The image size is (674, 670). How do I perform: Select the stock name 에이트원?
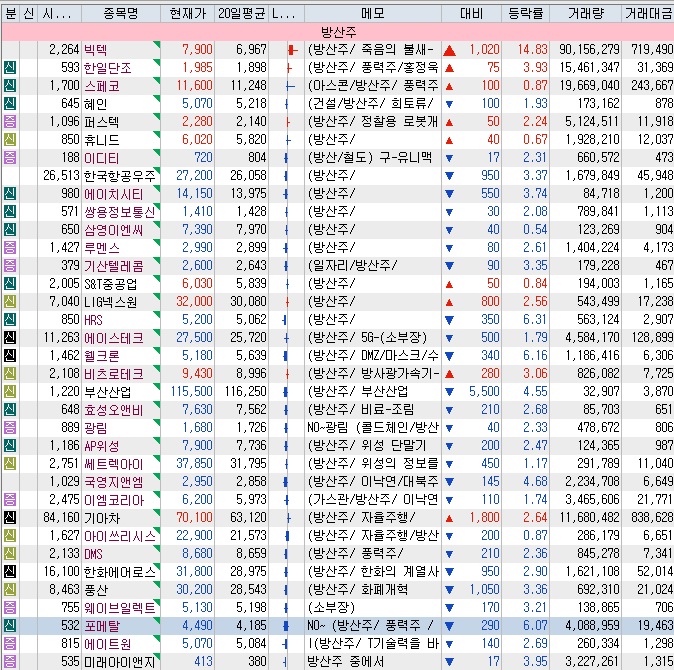pyautogui.click(x=107, y=644)
